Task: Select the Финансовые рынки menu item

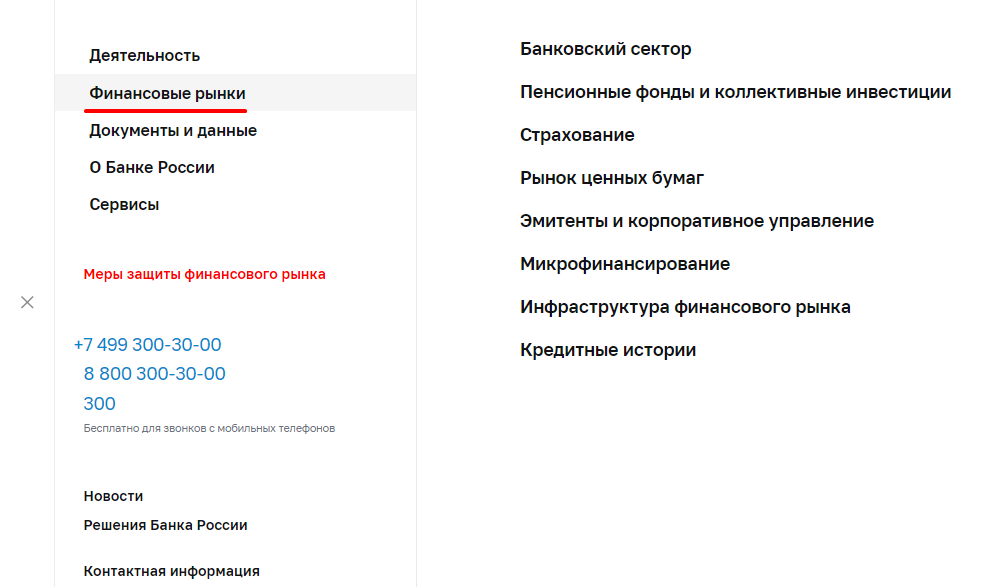Action: pyautogui.click(x=167, y=93)
